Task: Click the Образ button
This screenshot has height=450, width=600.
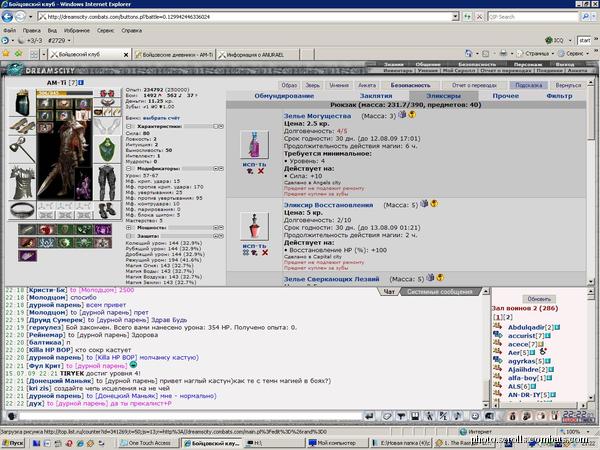Action: 289,85
